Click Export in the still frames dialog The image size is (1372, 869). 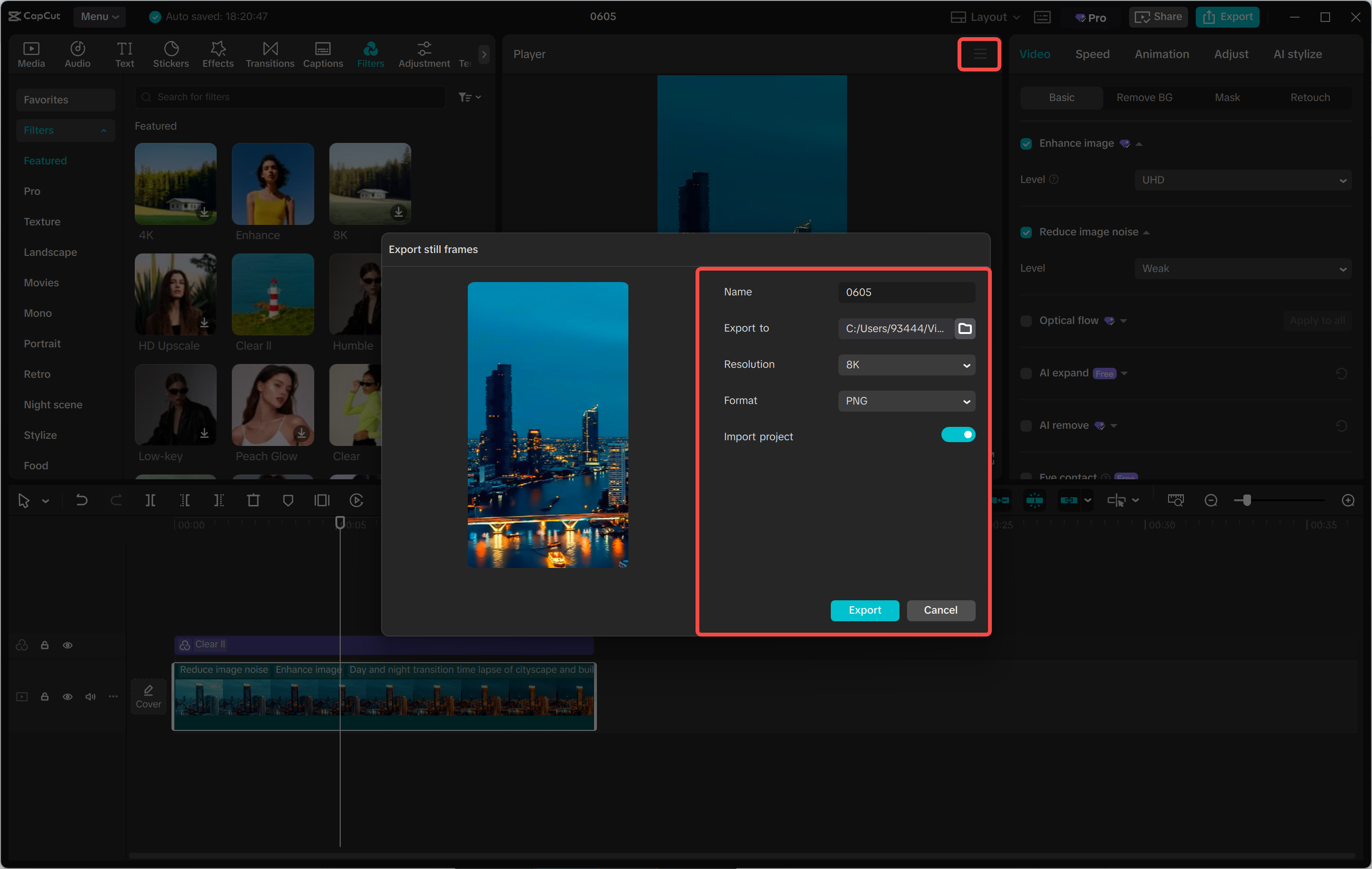(x=864, y=610)
